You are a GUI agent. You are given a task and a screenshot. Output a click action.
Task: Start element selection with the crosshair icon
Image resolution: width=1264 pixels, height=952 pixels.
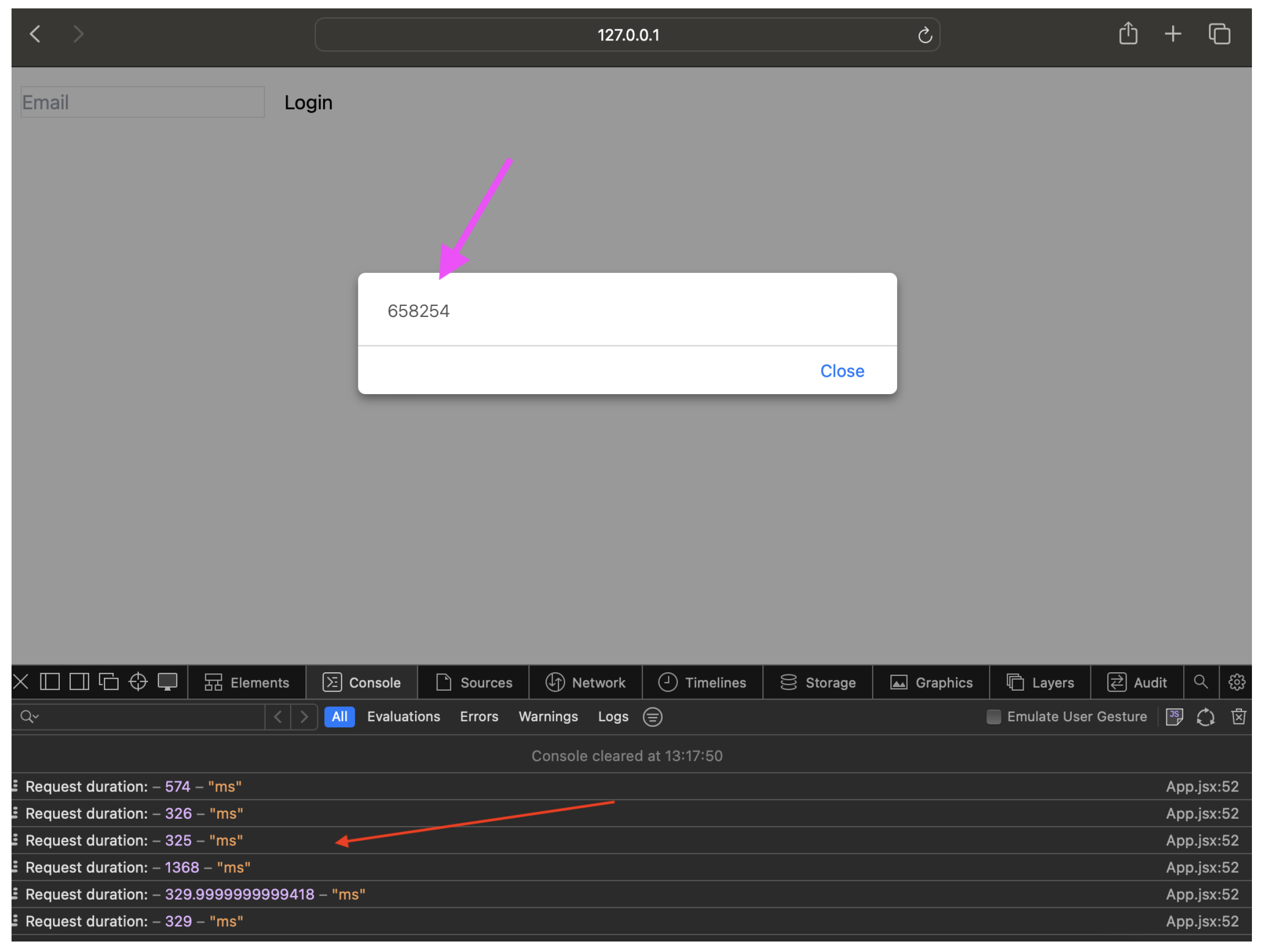139,682
